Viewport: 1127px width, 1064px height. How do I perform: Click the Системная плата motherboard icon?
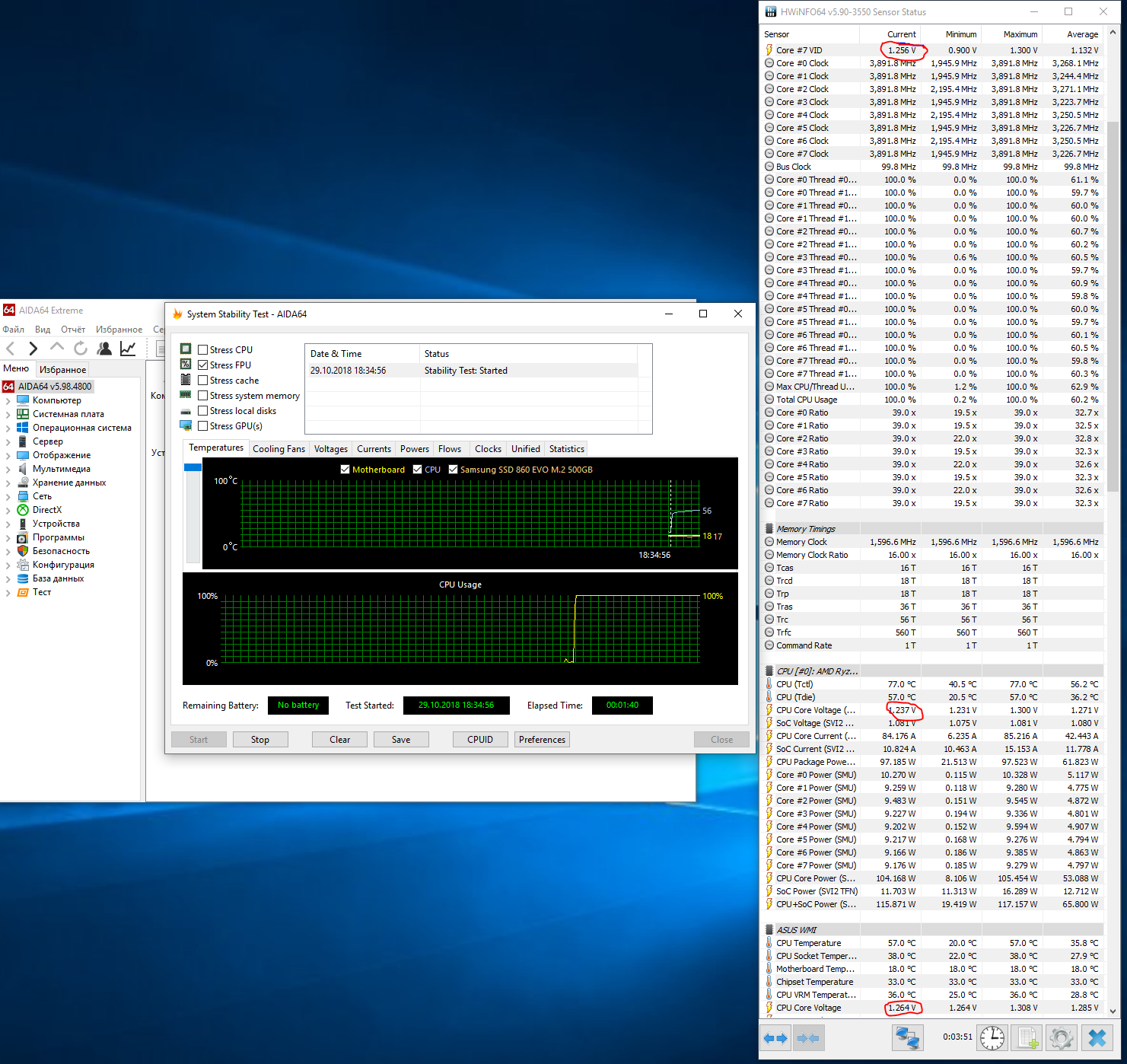23,414
